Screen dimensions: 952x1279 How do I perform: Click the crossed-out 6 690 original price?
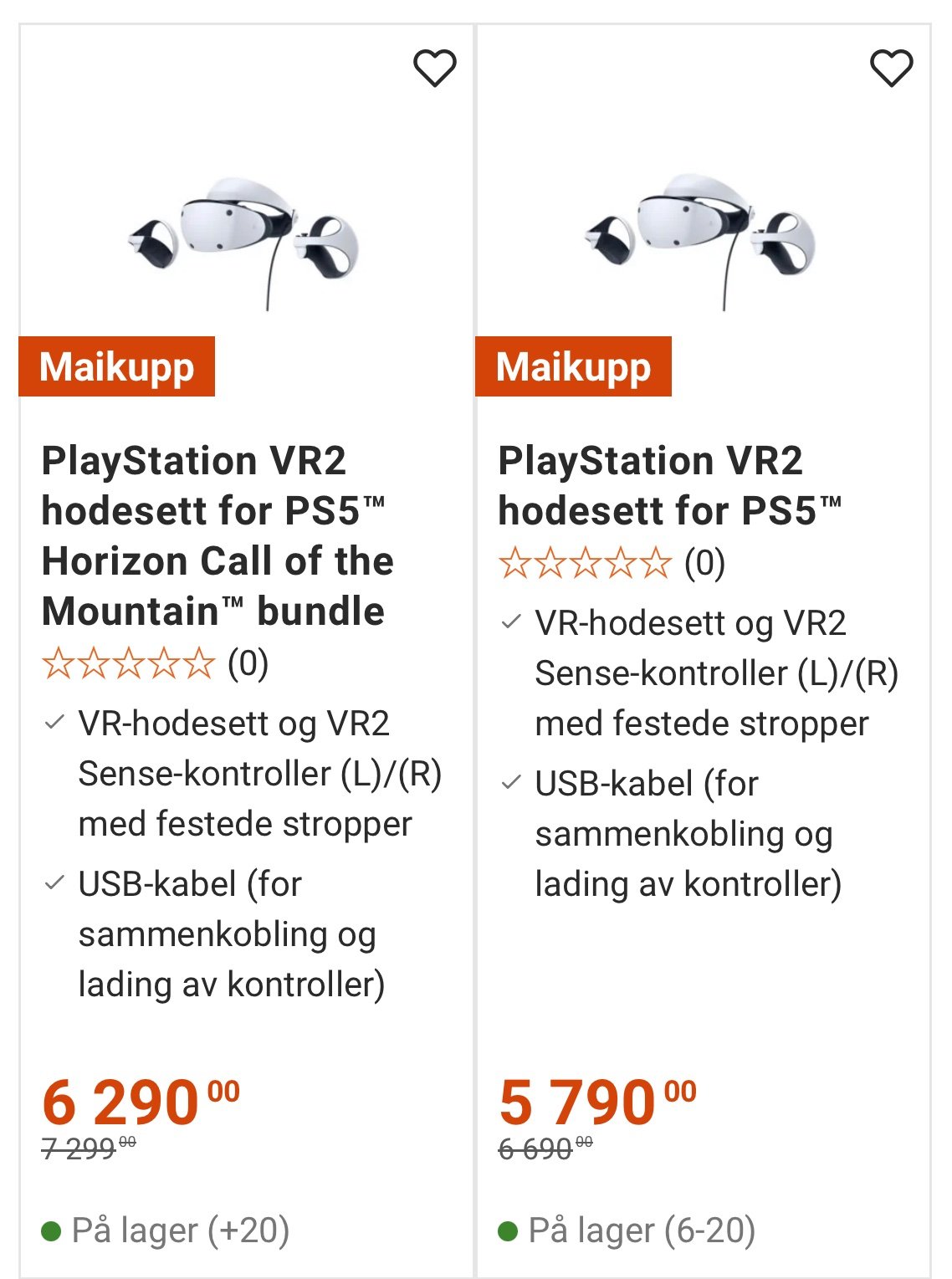coord(545,1149)
